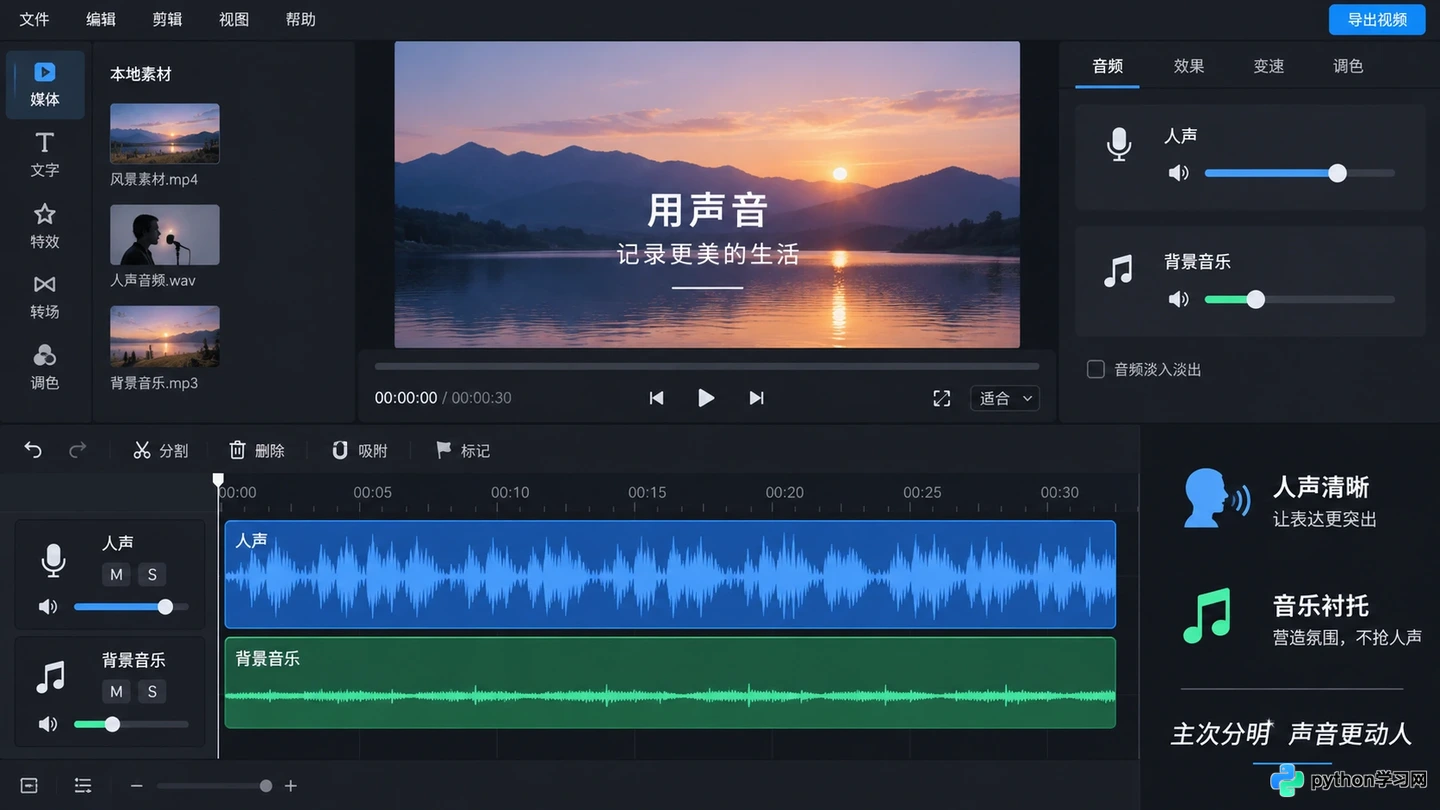The image size is (1440, 810).
Task: Click the redo arrow icon
Action: pos(77,450)
